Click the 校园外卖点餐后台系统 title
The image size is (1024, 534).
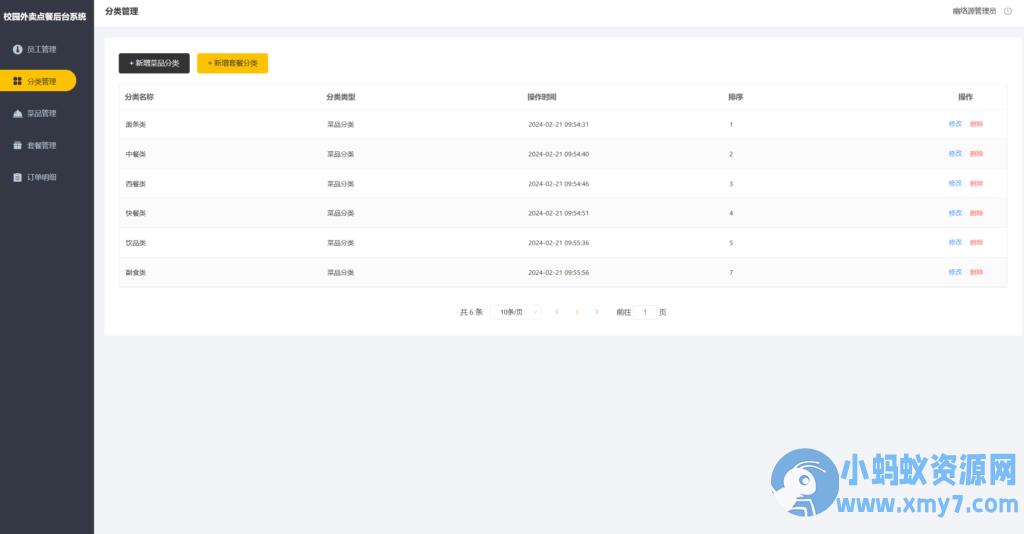click(x=44, y=16)
